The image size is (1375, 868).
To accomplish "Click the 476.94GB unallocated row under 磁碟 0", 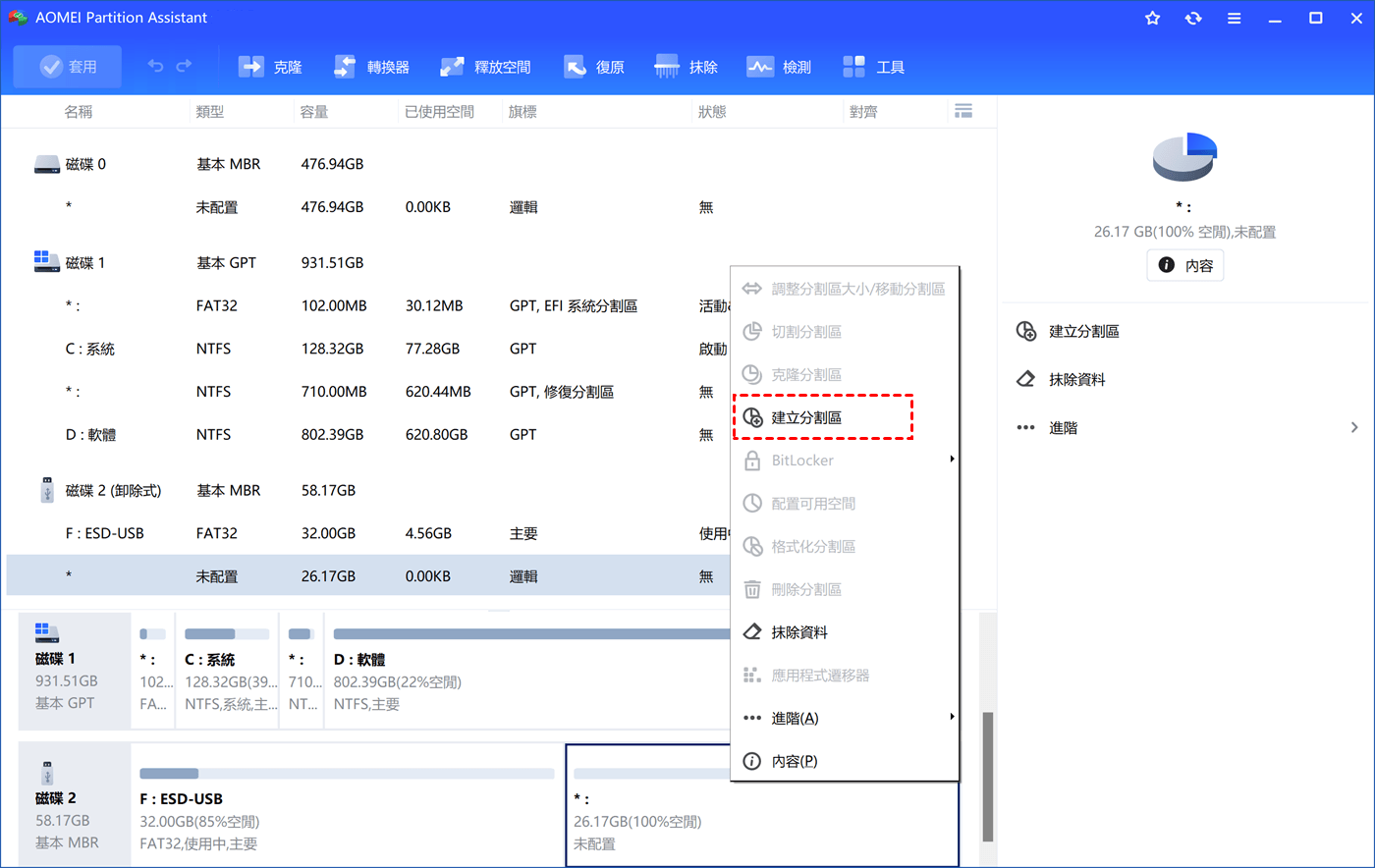I will tap(501, 207).
